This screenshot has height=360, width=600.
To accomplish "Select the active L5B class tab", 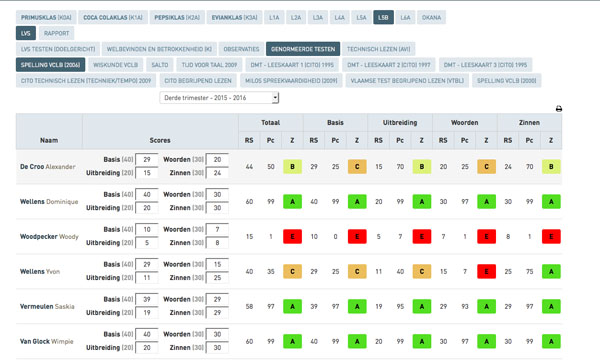I will 383,17.
